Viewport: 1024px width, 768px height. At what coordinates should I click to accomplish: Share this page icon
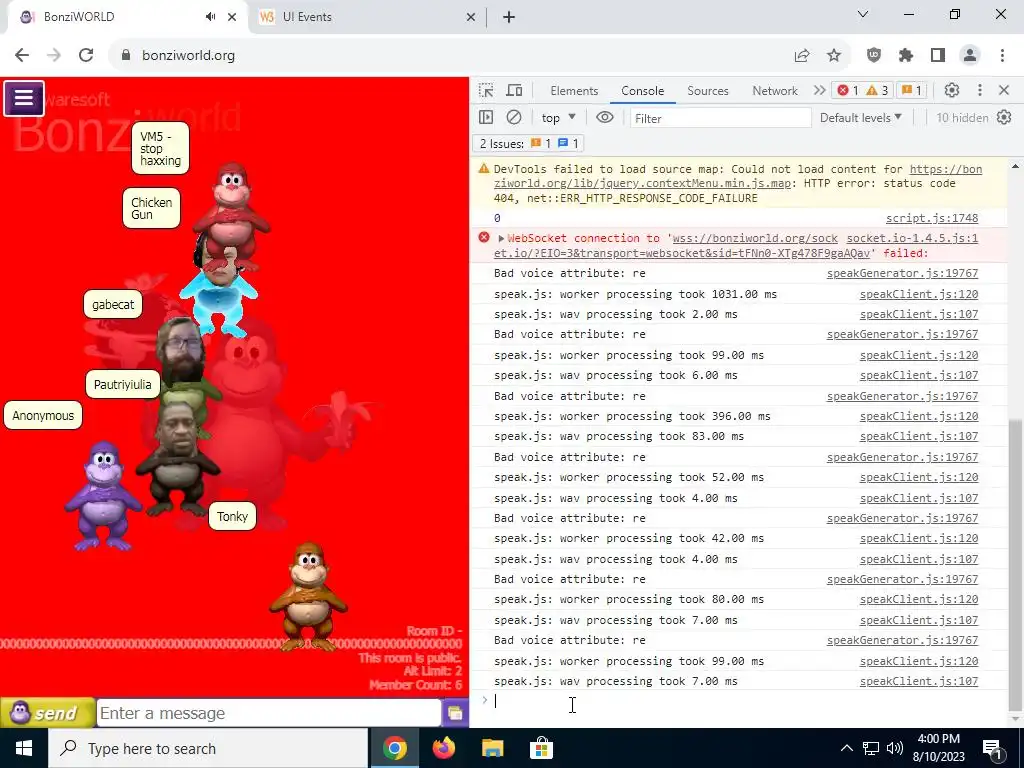(802, 55)
